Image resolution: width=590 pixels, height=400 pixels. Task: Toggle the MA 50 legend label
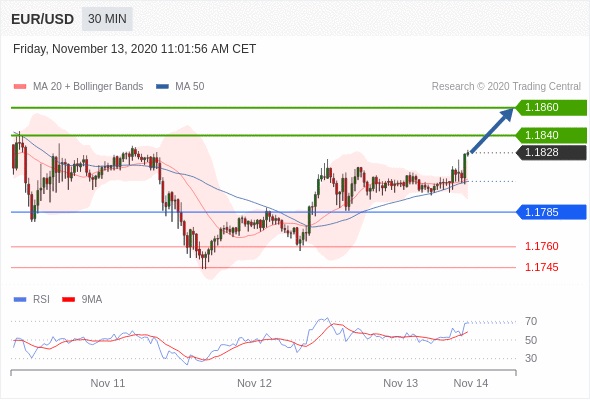pos(190,87)
